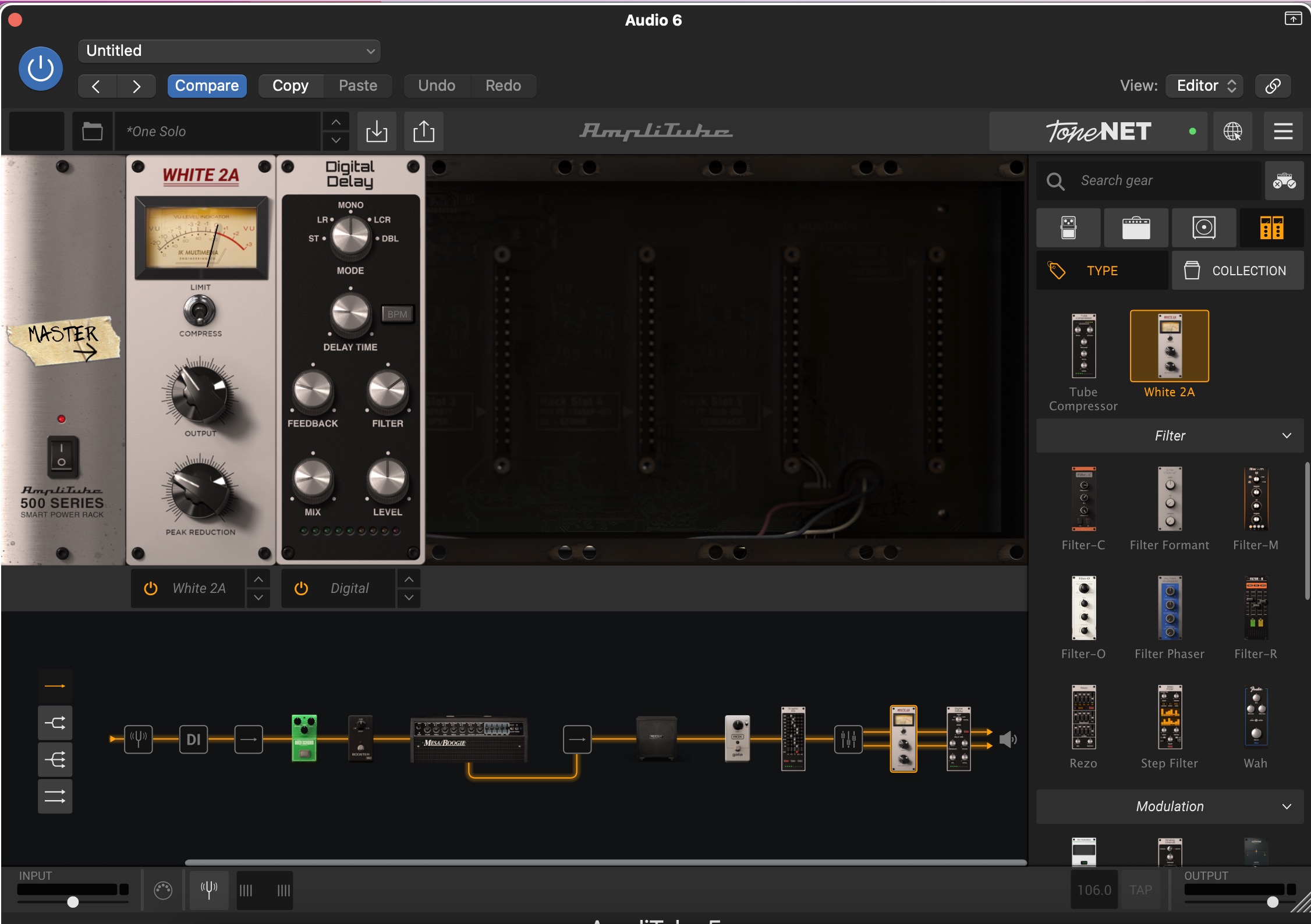The image size is (1311, 924).
Task: Select the Mesa/Boogie amp in chain
Action: 469,739
